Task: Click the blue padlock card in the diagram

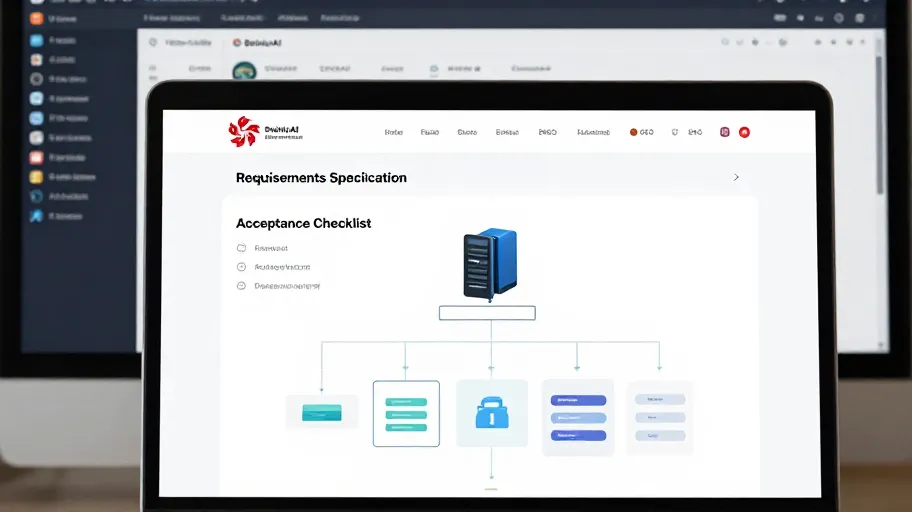Action: pos(492,413)
